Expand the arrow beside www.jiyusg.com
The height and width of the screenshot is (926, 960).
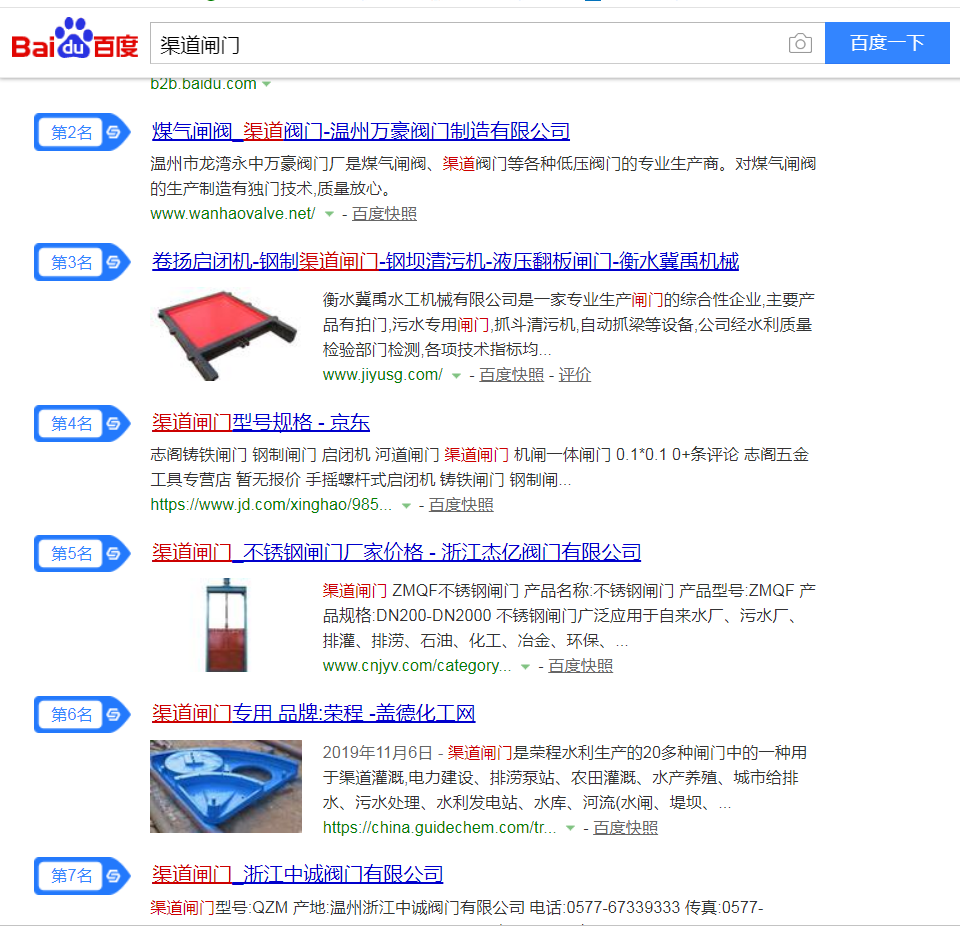[456, 375]
